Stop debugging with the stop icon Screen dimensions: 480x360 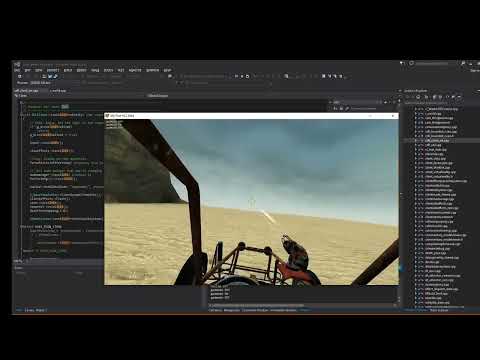(x=242, y=76)
